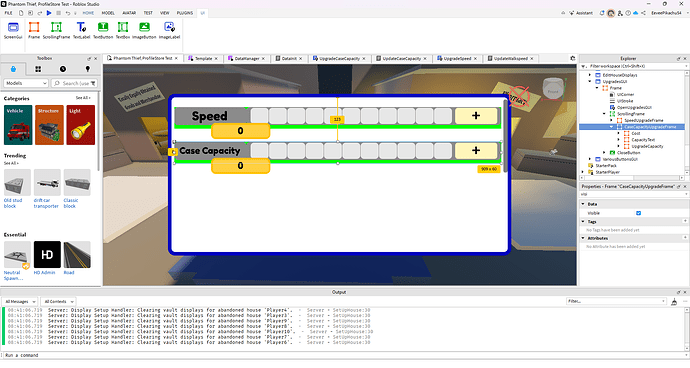Open the Models category dropdown in Toolbox

click(26, 83)
